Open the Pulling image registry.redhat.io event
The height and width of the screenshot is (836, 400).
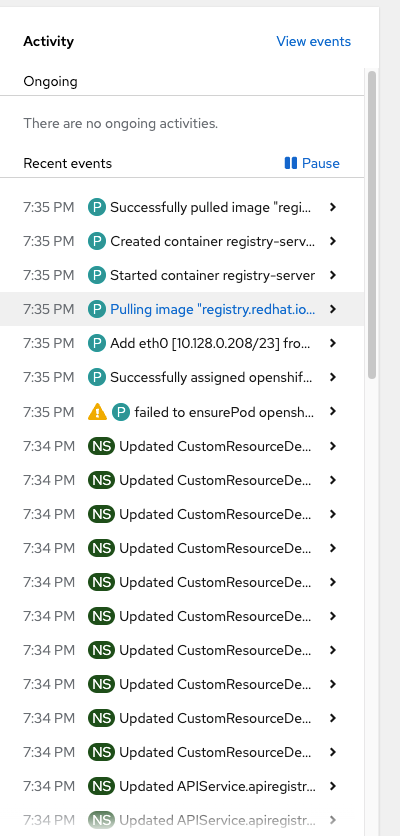tap(213, 309)
